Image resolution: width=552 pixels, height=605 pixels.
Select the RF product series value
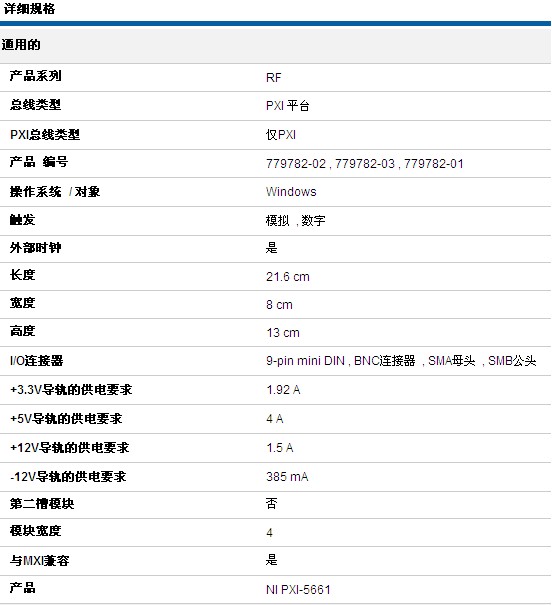273,78
